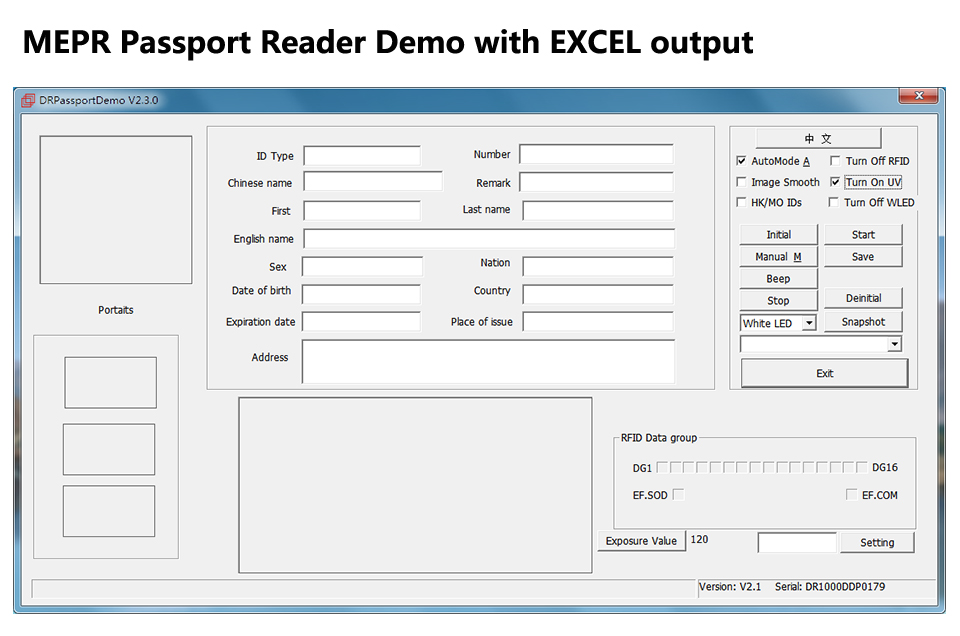Click the DRPassportDemo title bar icon
960x636 pixels.
[x=28, y=100]
